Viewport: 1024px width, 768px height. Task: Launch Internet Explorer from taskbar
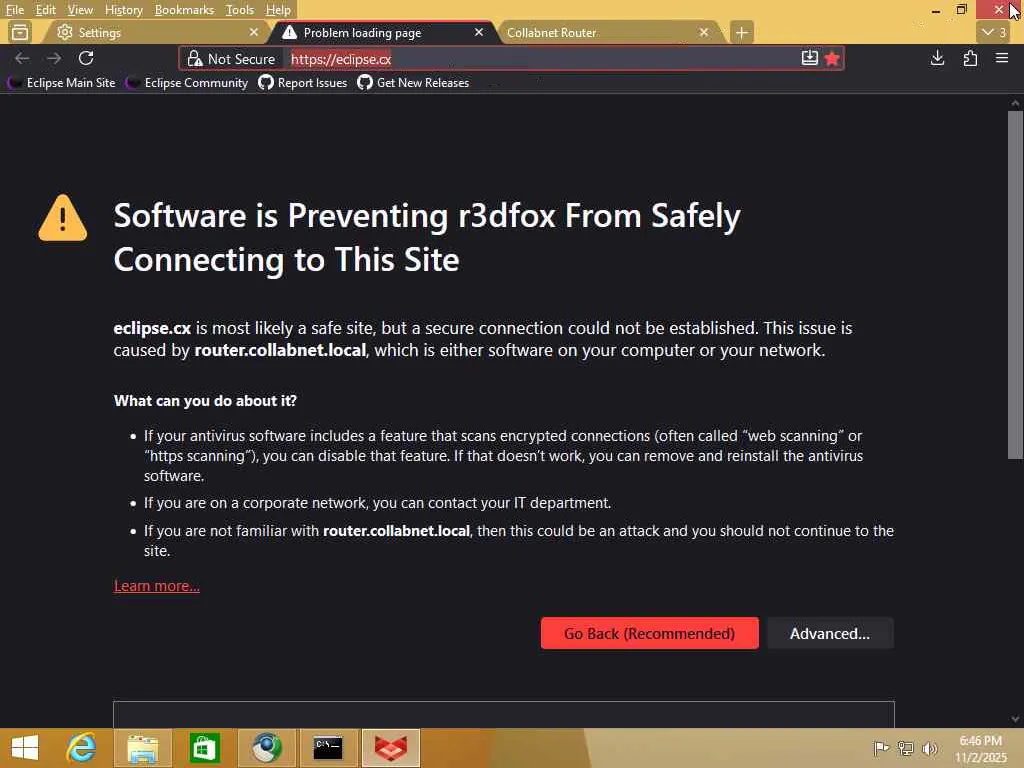click(x=82, y=748)
